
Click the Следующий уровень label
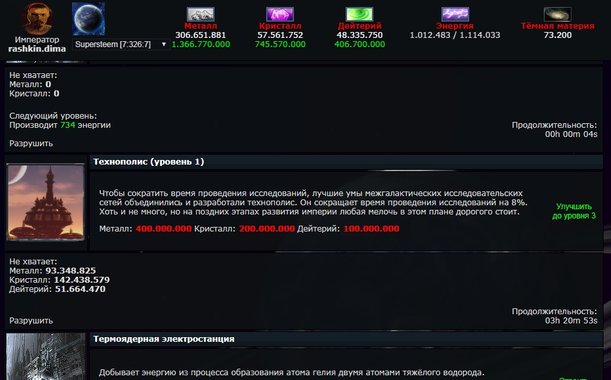(53, 116)
